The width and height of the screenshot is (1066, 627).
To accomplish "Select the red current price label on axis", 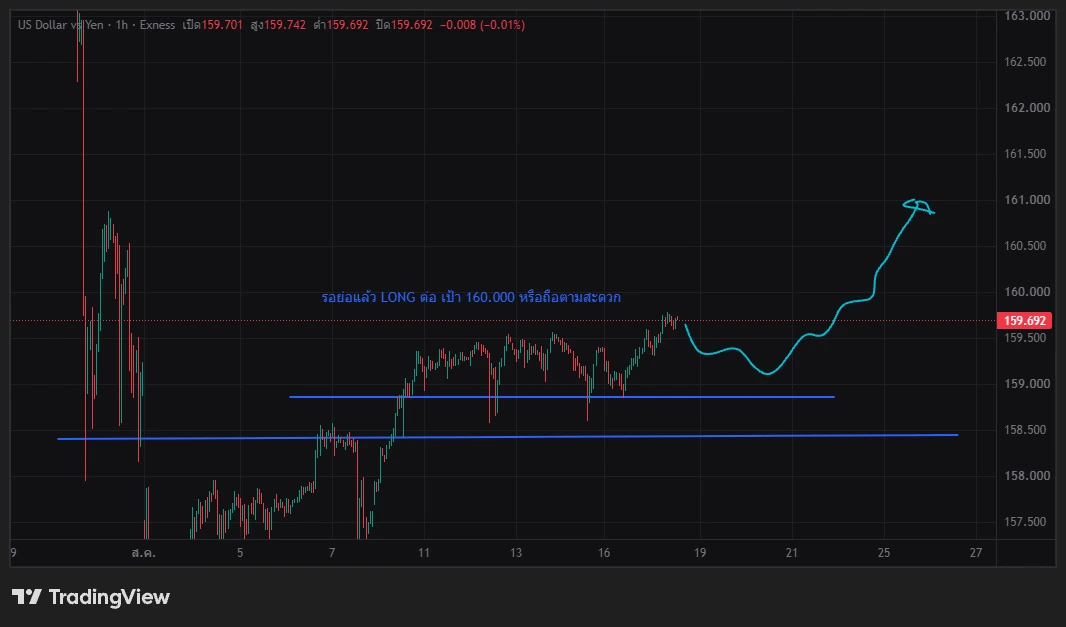I will click(x=1024, y=320).
